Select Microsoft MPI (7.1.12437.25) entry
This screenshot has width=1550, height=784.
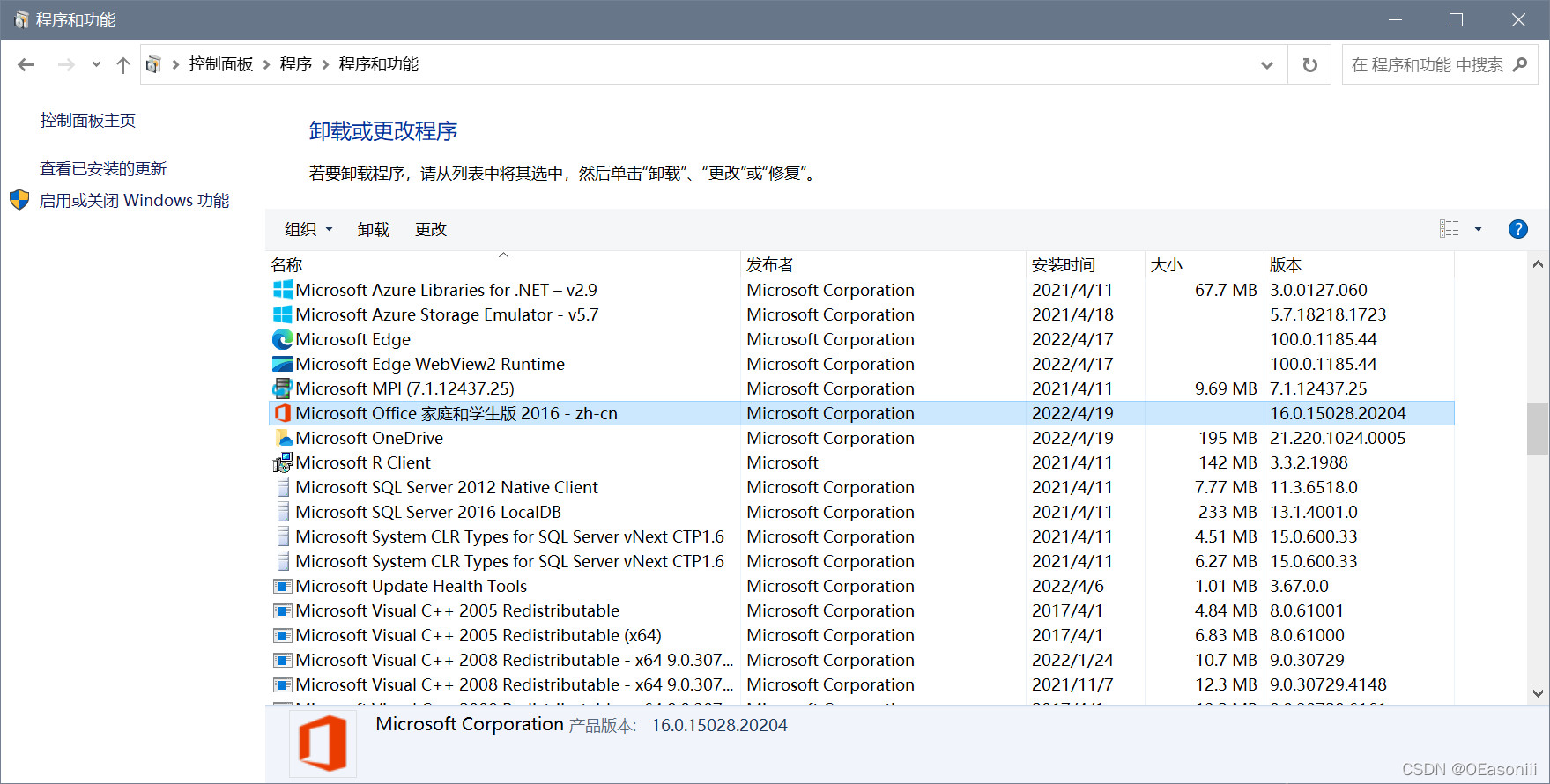[x=404, y=388]
